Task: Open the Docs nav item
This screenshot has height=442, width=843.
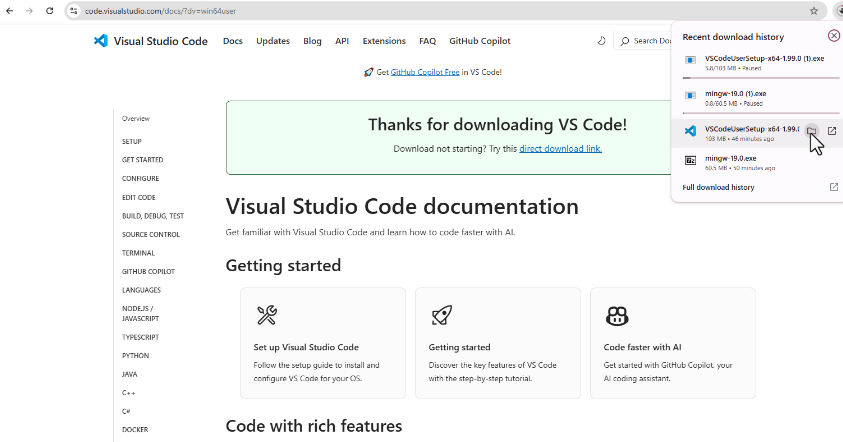Action: (x=233, y=41)
